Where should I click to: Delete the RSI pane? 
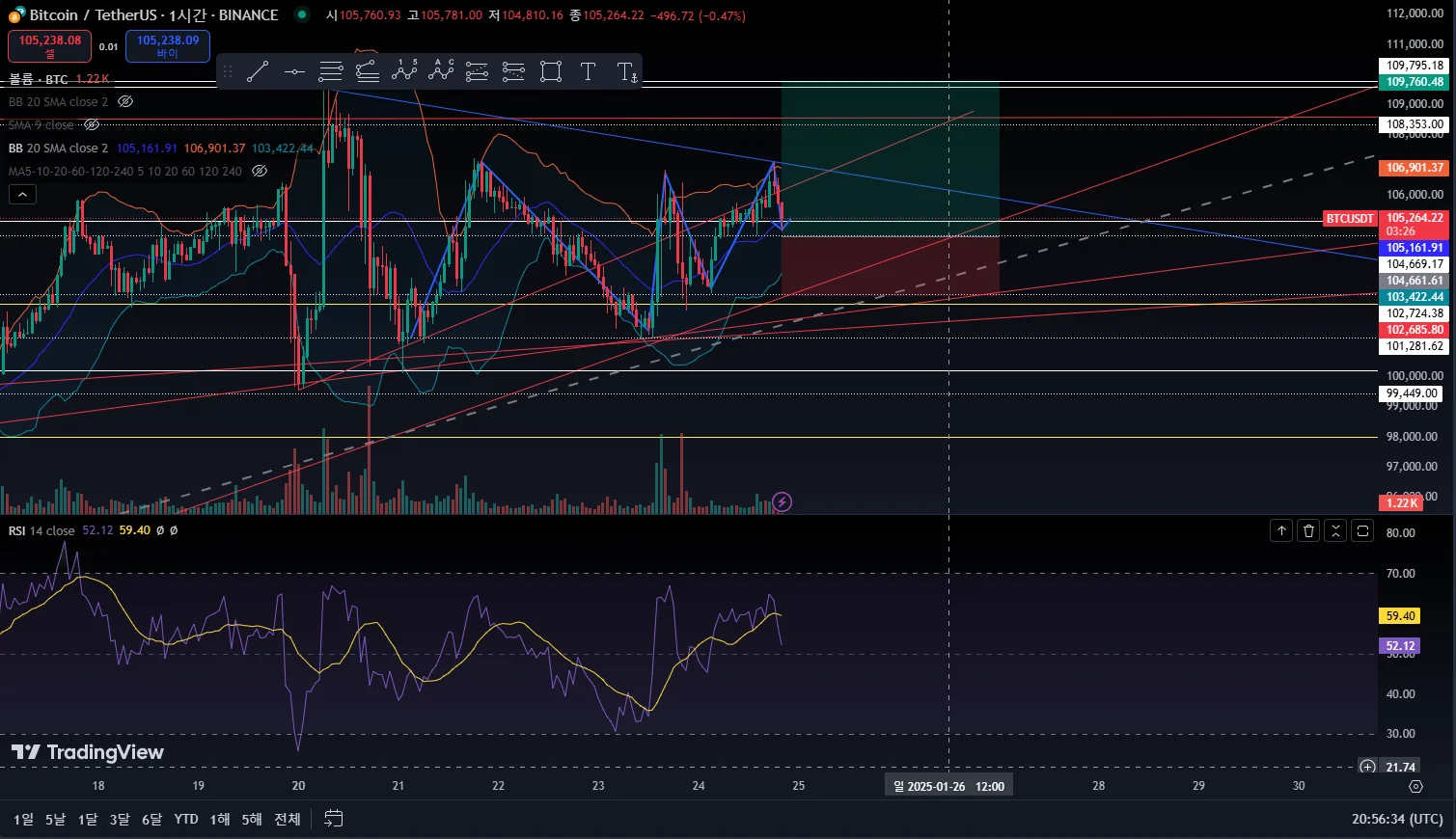coord(1308,530)
